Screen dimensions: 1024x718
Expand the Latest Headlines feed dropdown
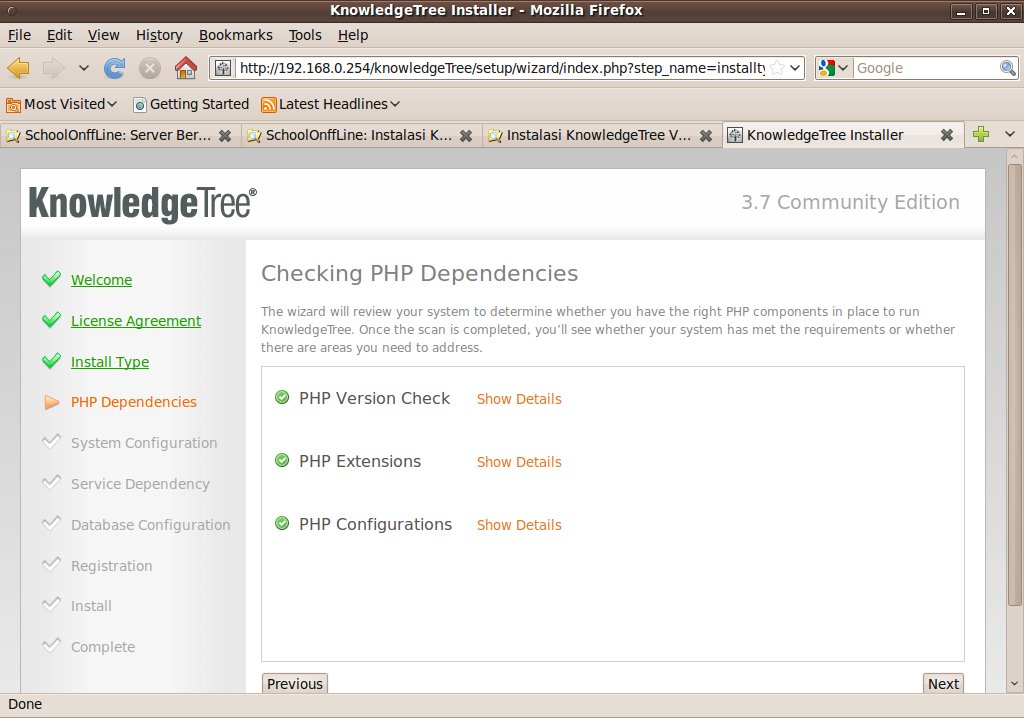[x=331, y=104]
